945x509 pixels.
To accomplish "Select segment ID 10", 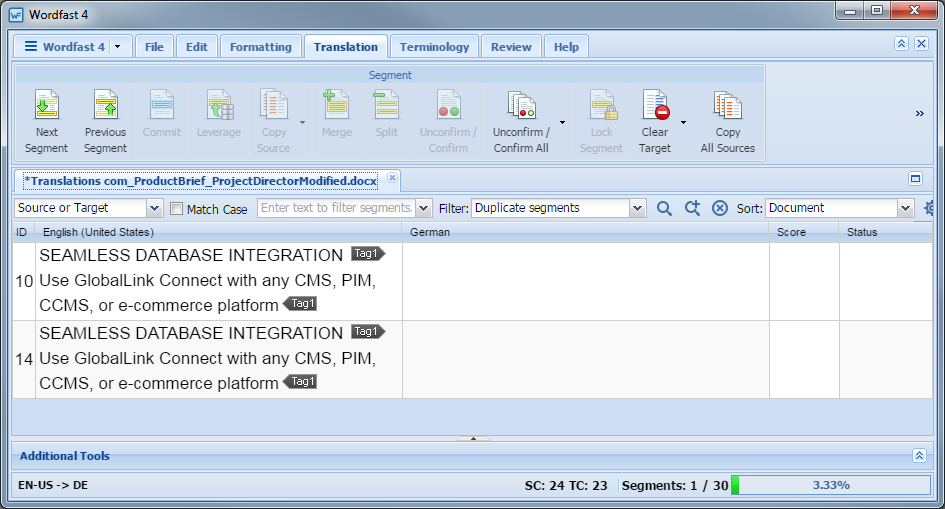I will click(24, 281).
